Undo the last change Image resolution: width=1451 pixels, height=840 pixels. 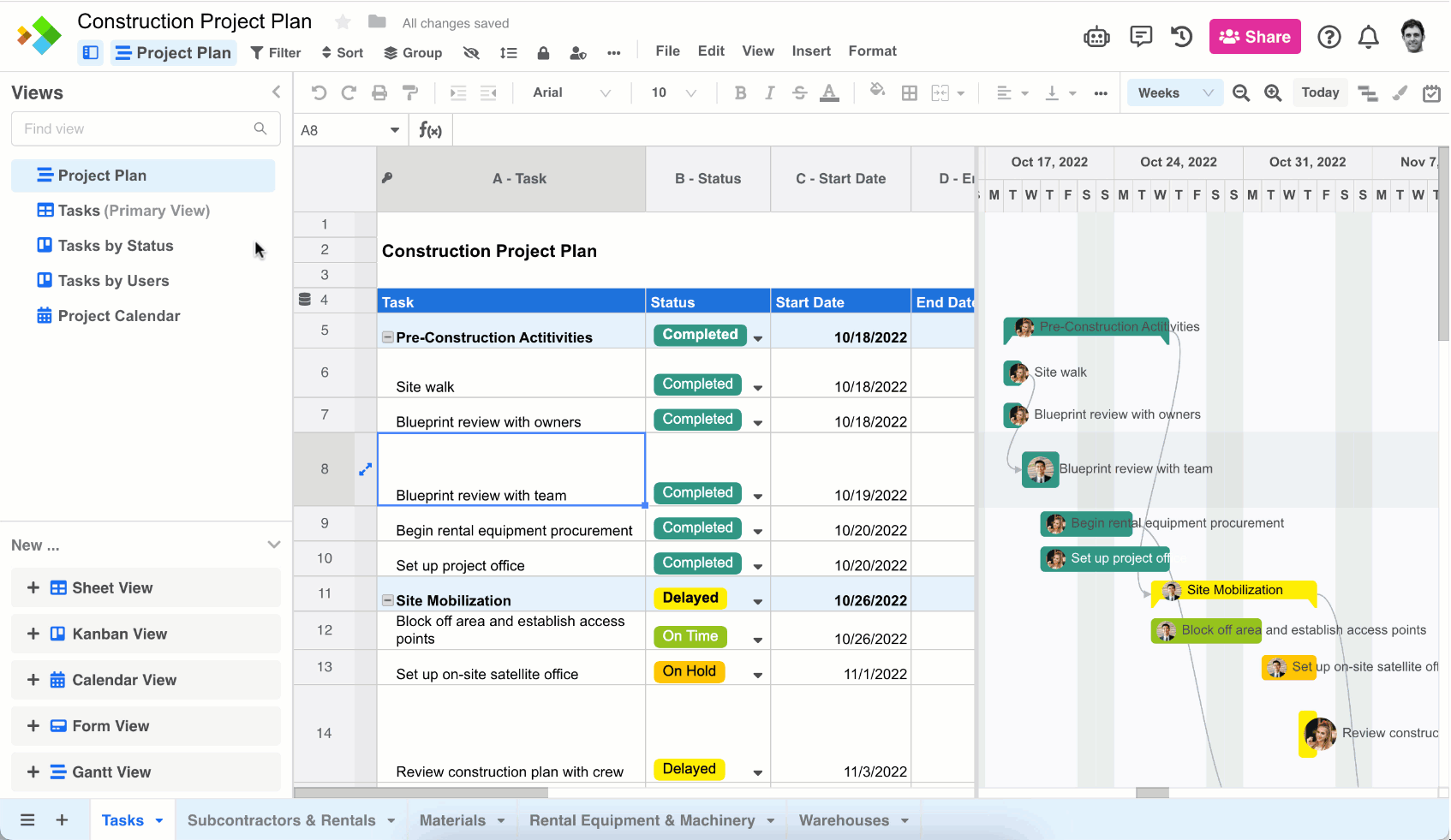coord(318,92)
